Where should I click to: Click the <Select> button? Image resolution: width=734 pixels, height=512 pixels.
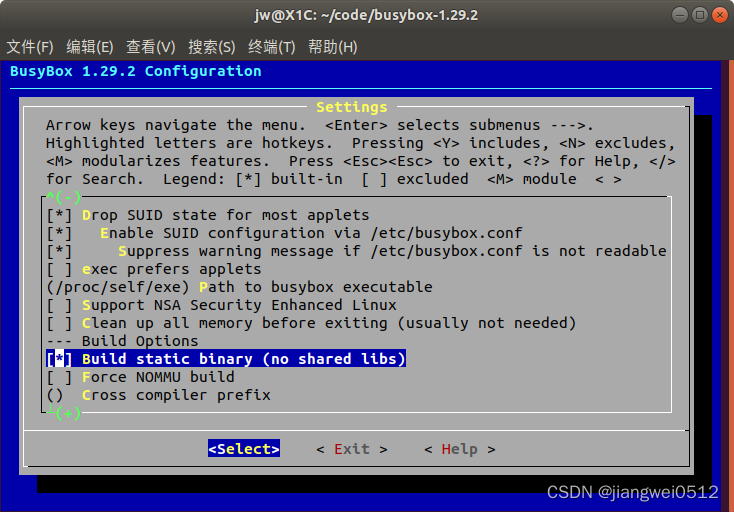tap(244, 449)
